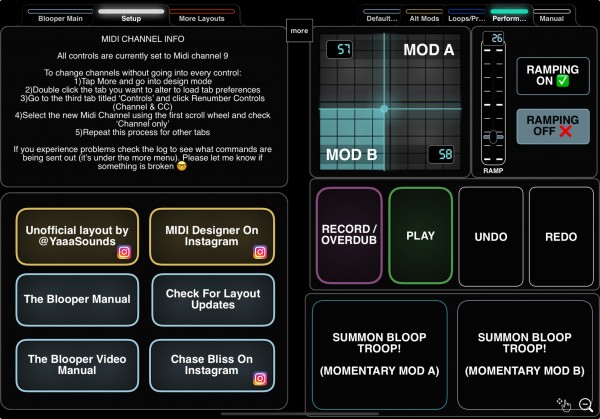Select the Perform... tab

(509, 16)
